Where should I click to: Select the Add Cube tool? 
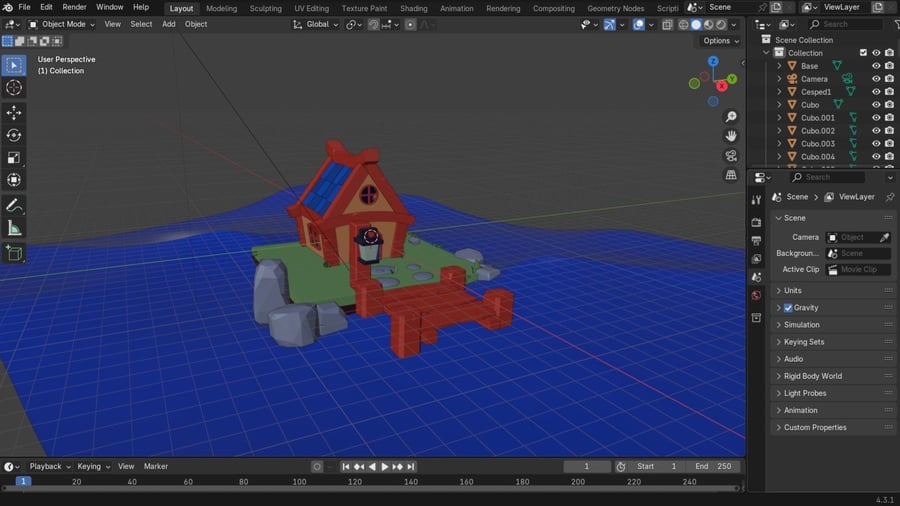tap(14, 254)
